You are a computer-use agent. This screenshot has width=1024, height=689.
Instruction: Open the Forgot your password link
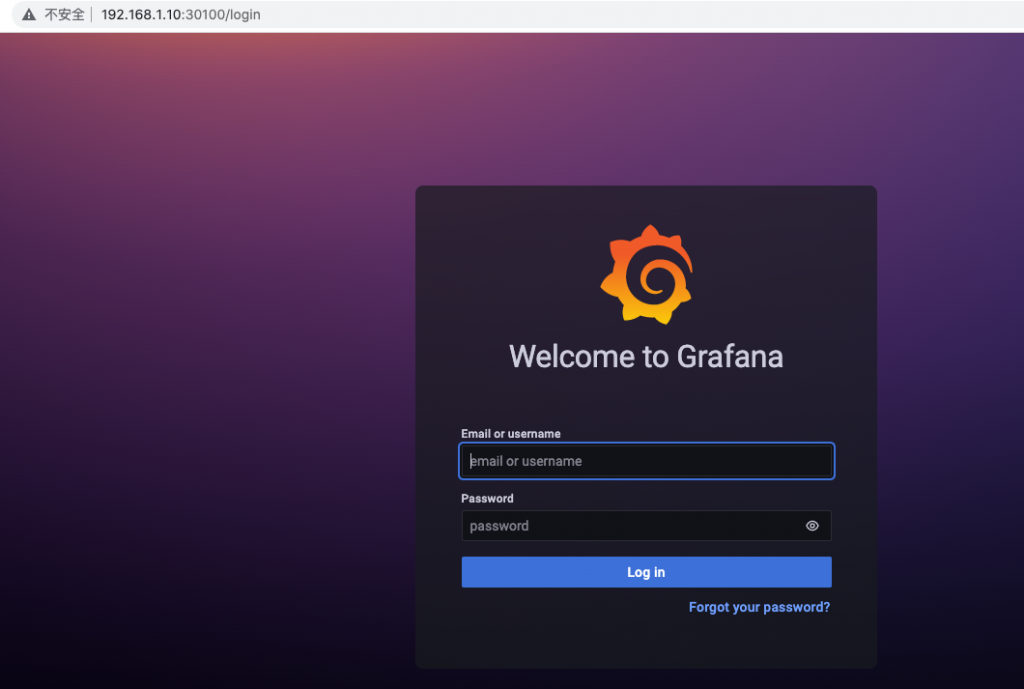[x=760, y=607]
